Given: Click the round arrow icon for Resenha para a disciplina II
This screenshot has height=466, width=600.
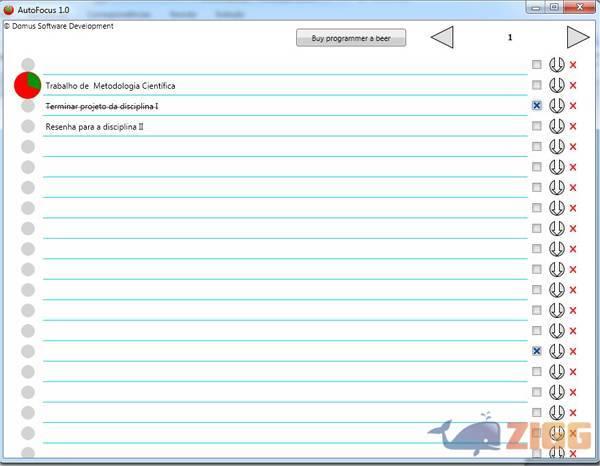Looking at the screenshot, I should tap(557, 126).
